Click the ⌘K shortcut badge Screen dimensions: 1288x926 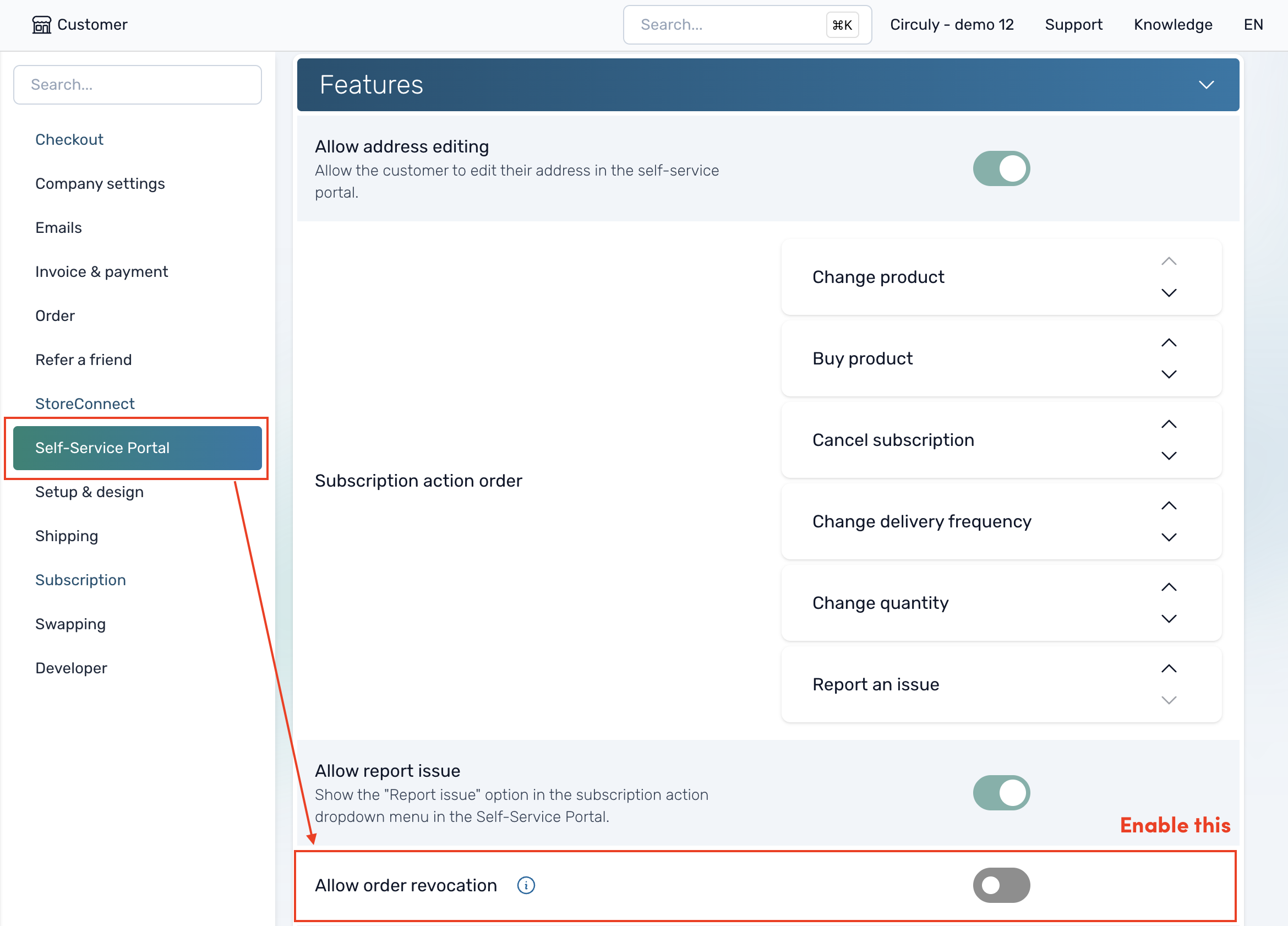(842, 25)
